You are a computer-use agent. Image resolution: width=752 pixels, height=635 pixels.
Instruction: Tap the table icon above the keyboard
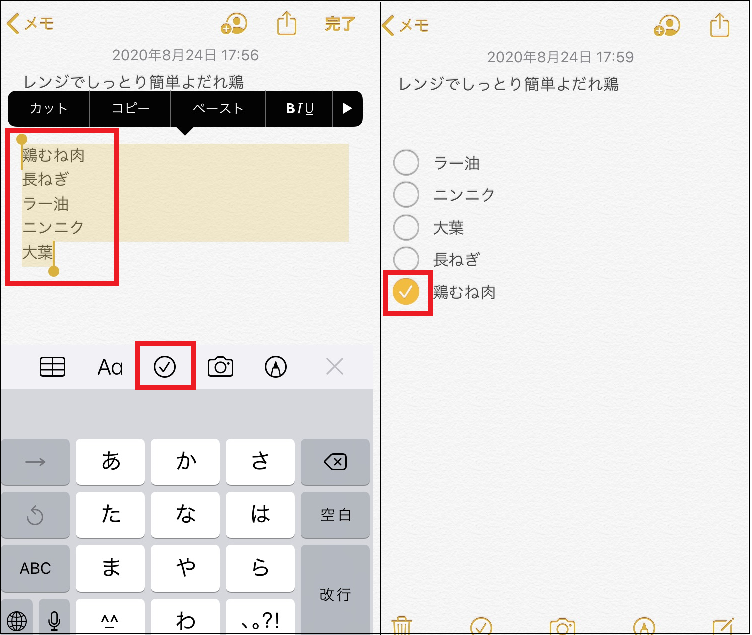tap(52, 367)
